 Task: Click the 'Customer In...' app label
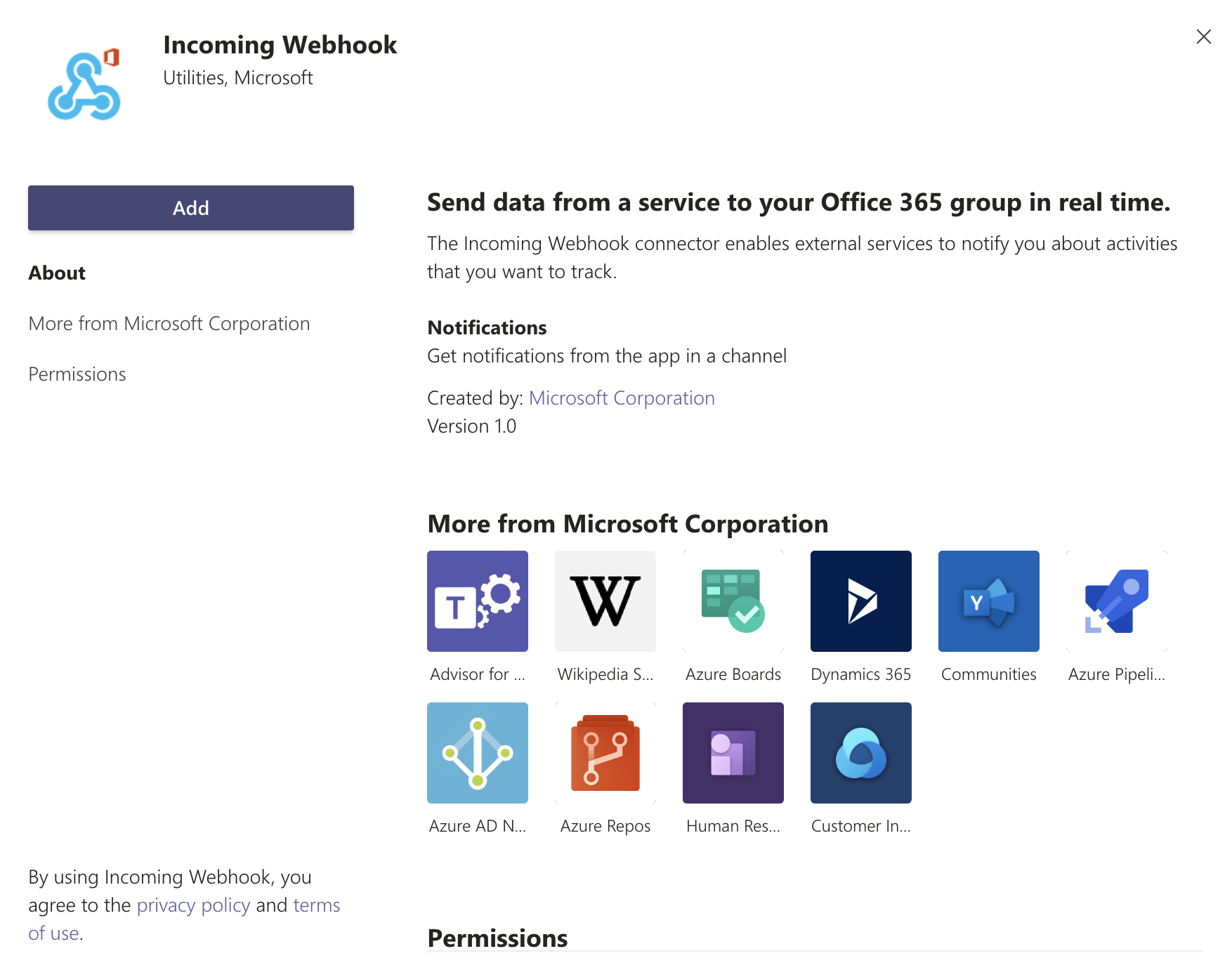861,826
